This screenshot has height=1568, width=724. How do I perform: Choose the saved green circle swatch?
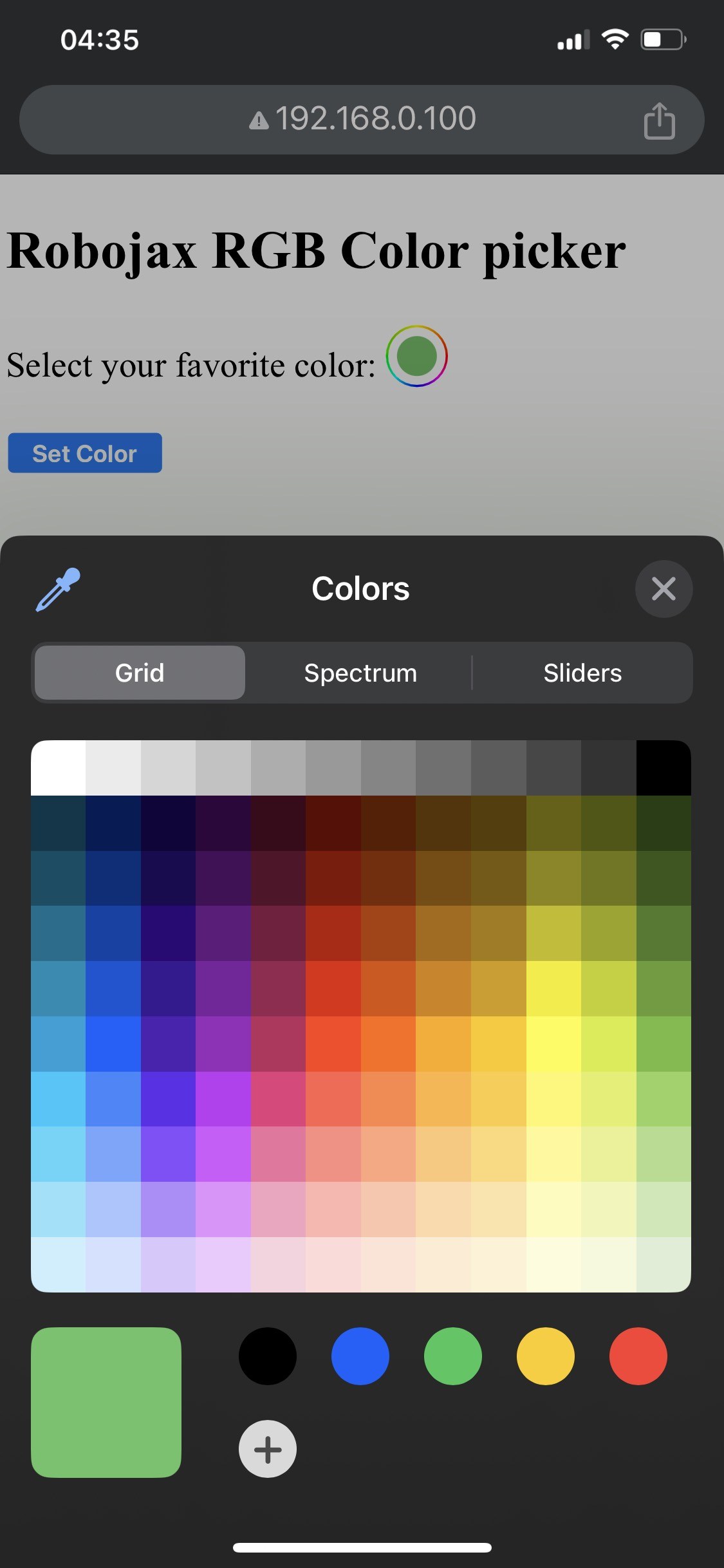pyautogui.click(x=453, y=1356)
